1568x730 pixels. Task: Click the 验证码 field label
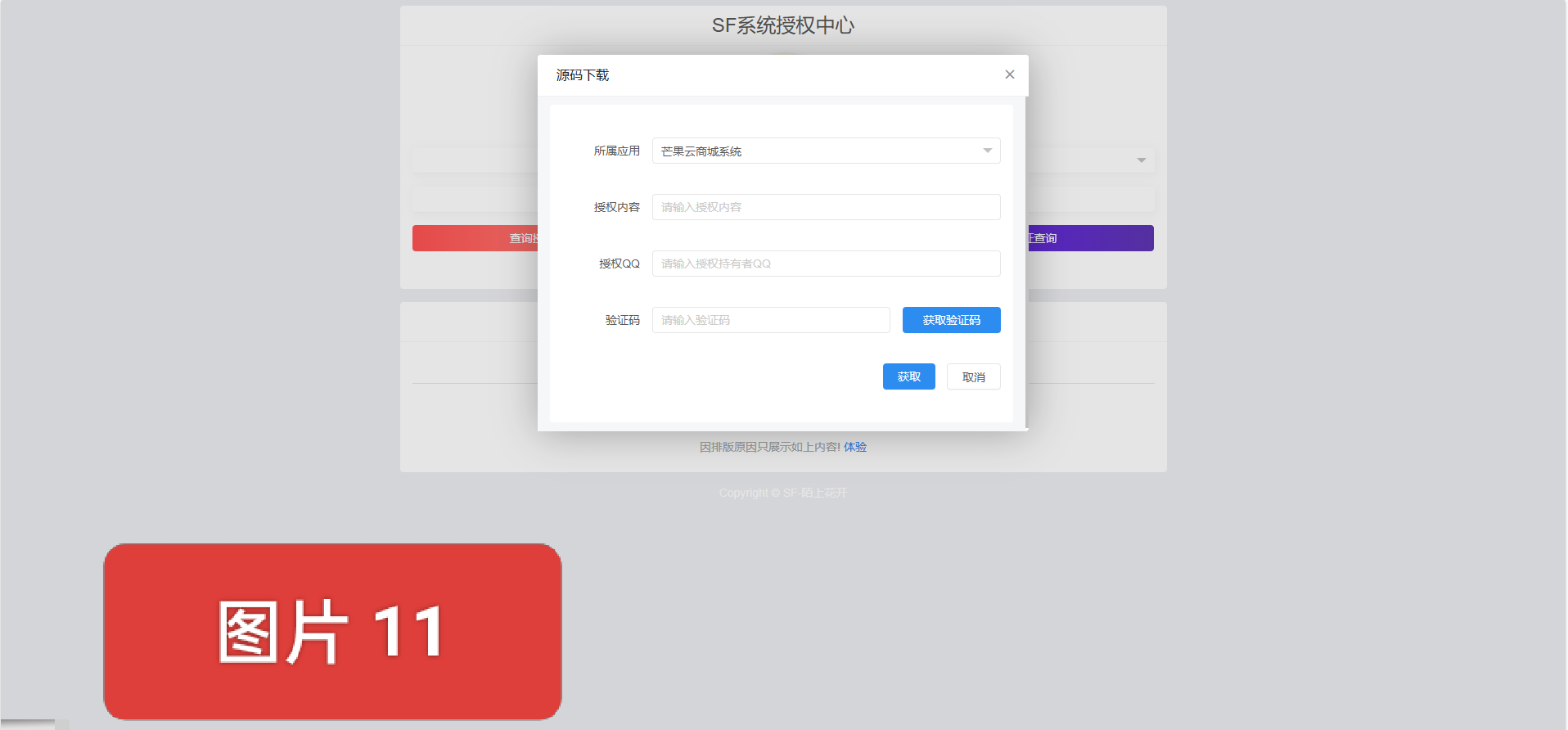[622, 320]
